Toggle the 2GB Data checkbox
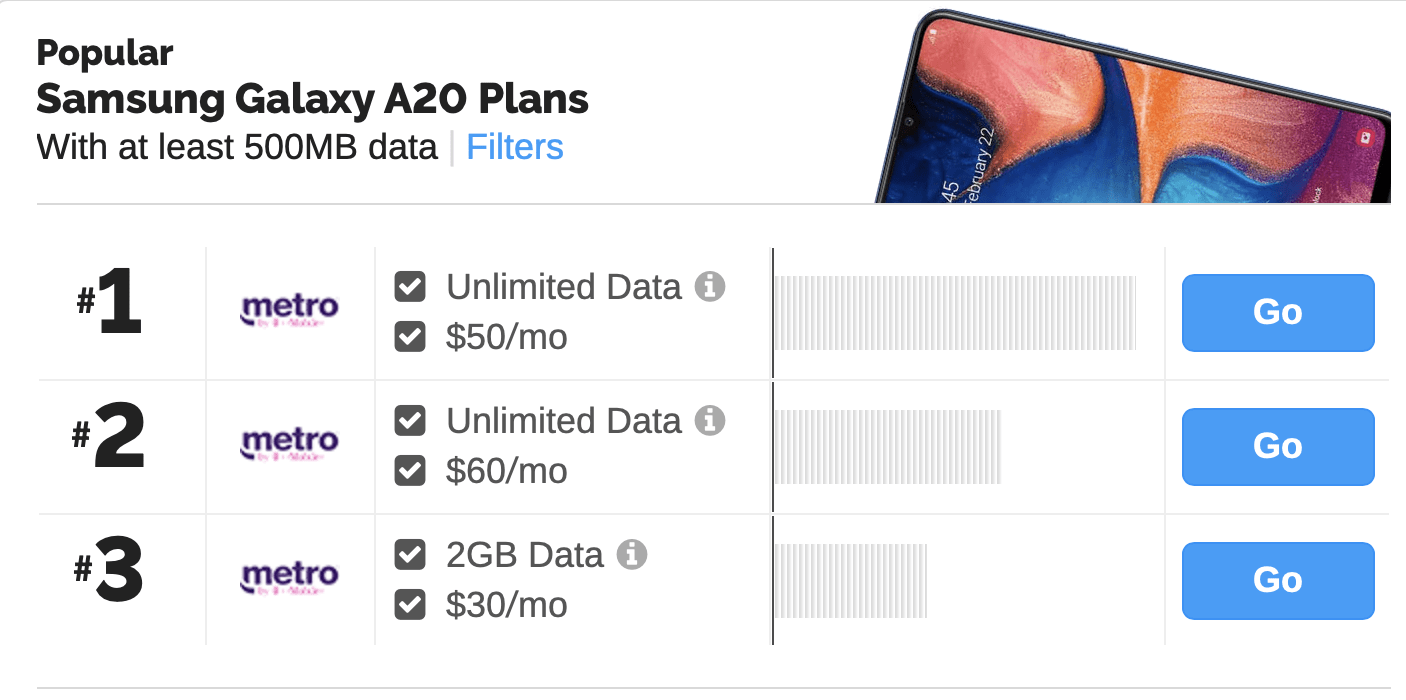 410,554
